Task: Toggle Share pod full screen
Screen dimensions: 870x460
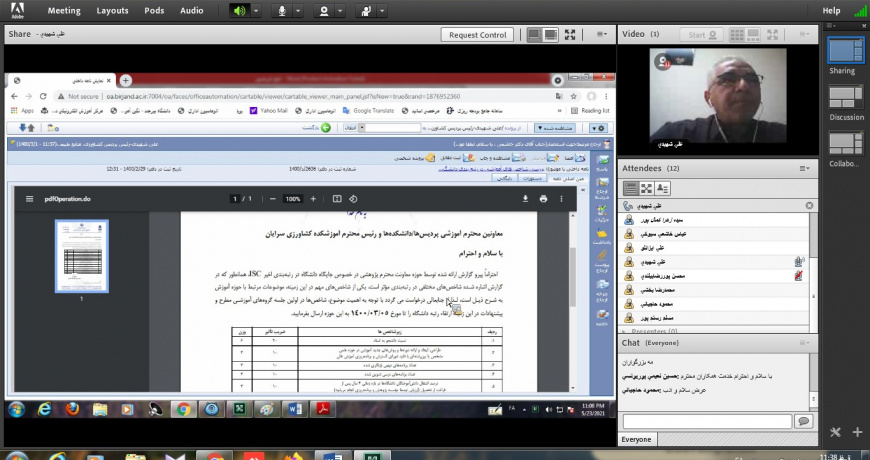Action: [570, 35]
